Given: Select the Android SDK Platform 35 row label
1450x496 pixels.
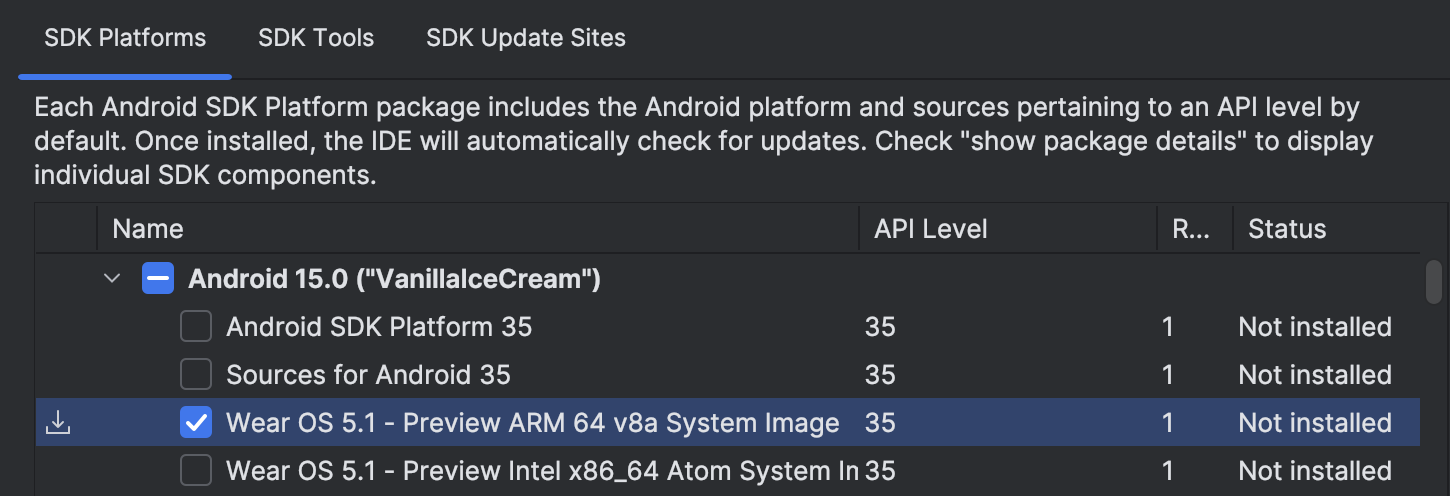Looking at the screenshot, I should (379, 327).
